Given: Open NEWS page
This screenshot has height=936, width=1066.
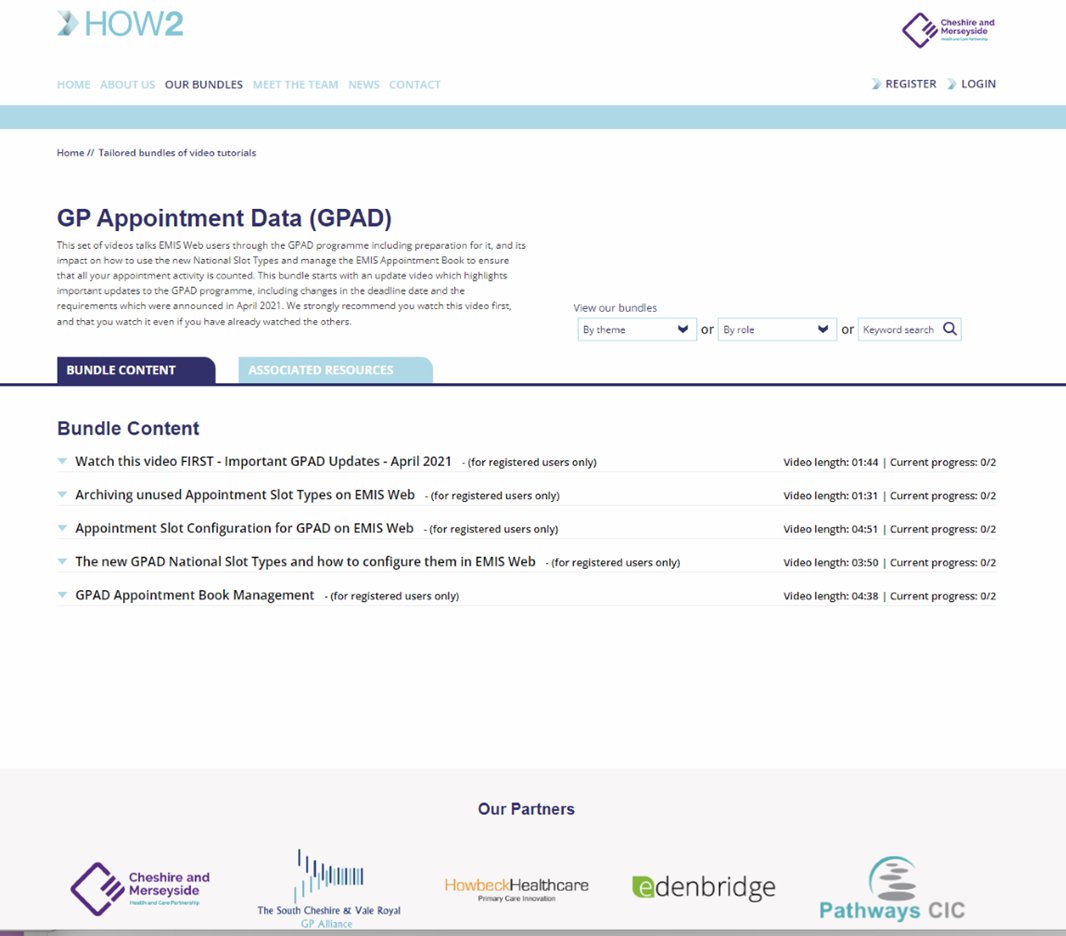Looking at the screenshot, I should (x=364, y=84).
